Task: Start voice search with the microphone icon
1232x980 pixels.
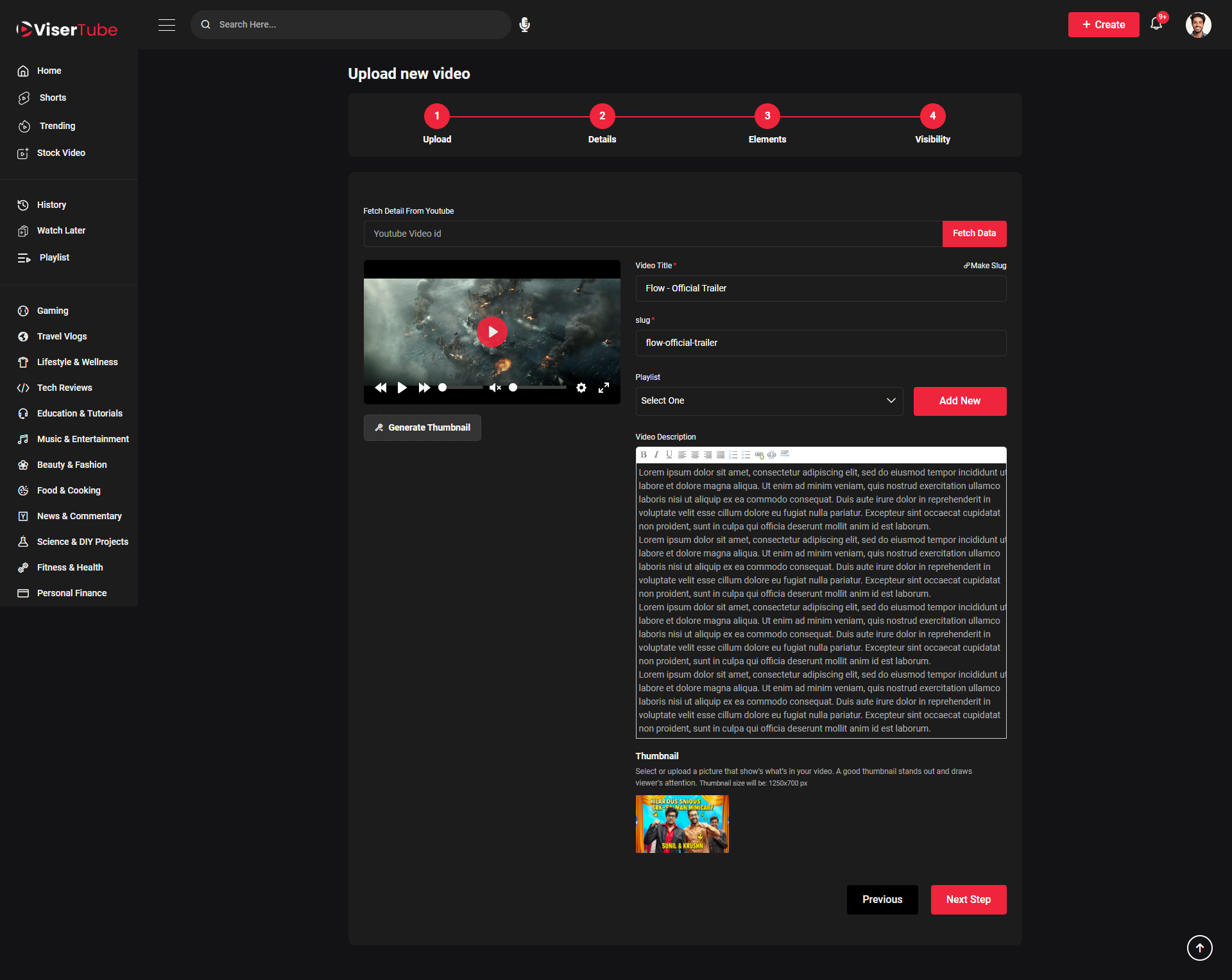Action: pyautogui.click(x=524, y=24)
